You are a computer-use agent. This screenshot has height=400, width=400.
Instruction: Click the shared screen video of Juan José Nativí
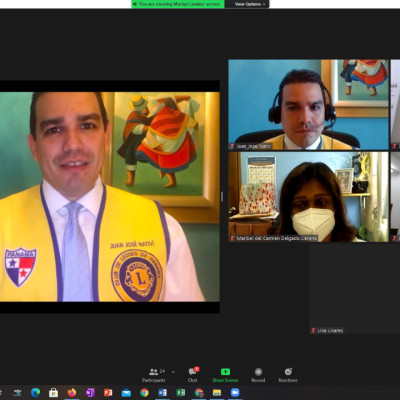[x=110, y=197]
